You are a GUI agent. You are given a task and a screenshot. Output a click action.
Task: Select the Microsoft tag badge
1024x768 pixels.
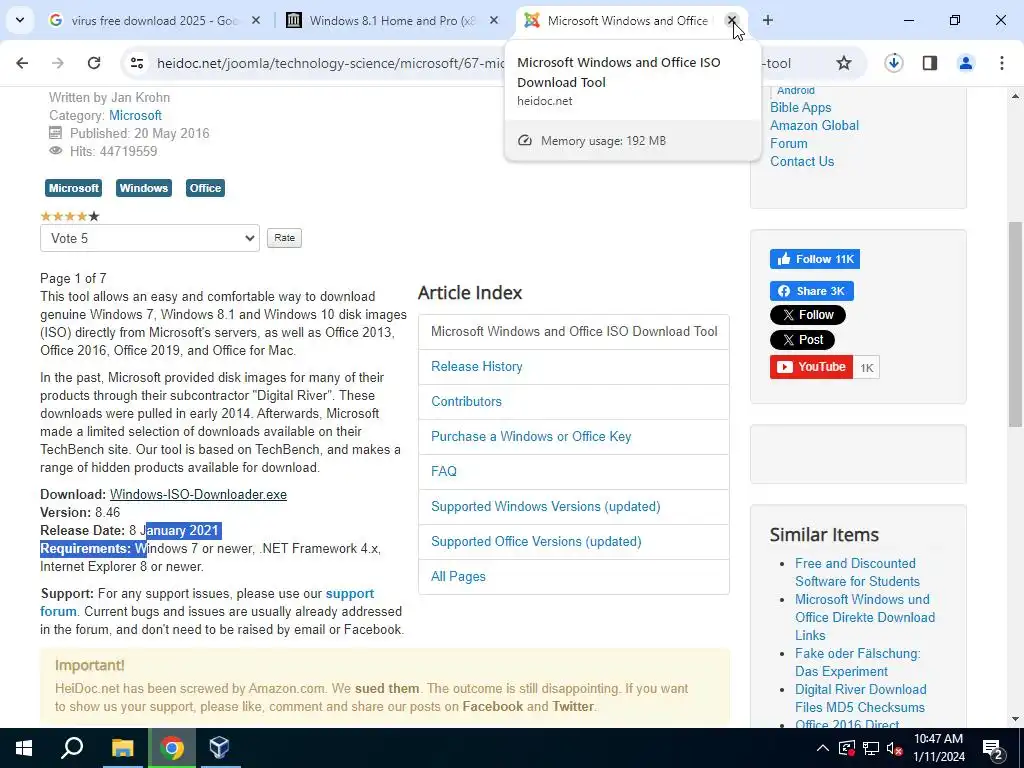(x=73, y=188)
